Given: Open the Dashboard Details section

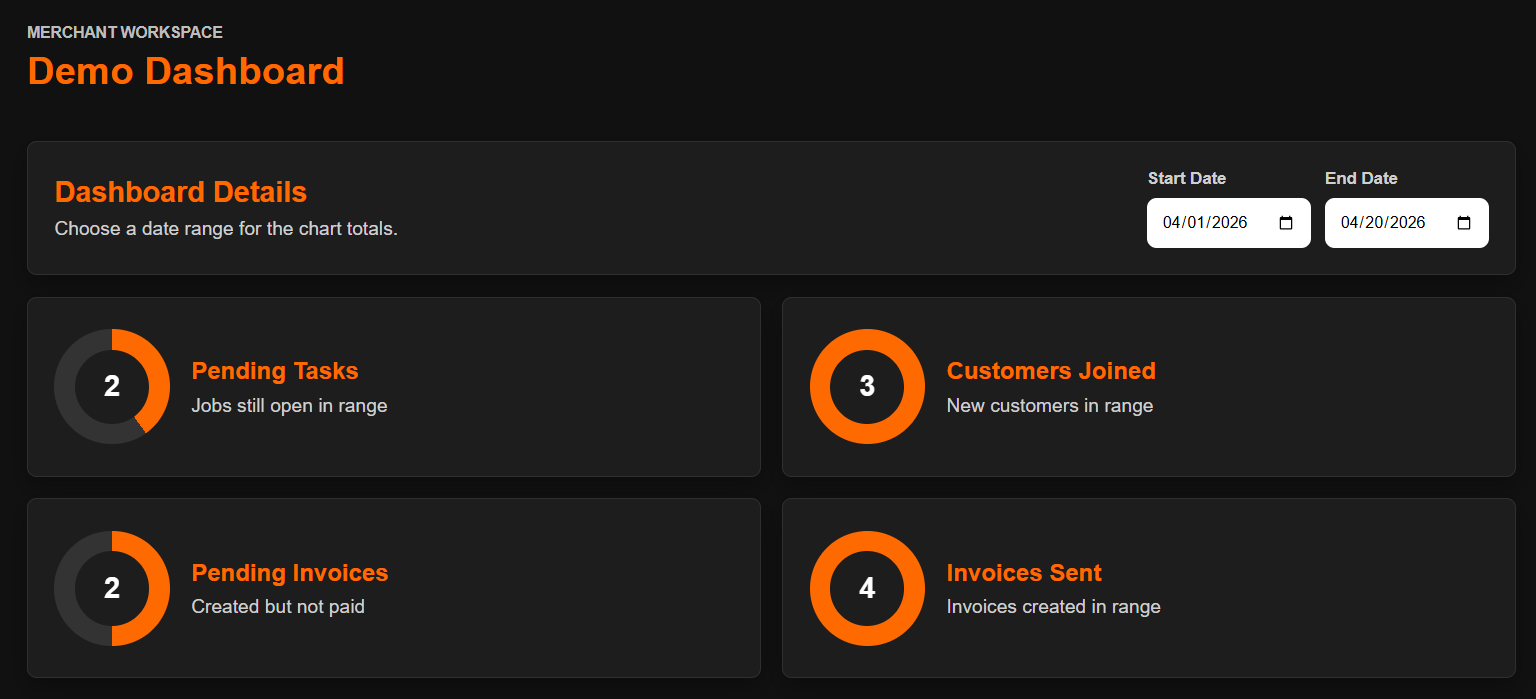Looking at the screenshot, I should pyautogui.click(x=181, y=191).
